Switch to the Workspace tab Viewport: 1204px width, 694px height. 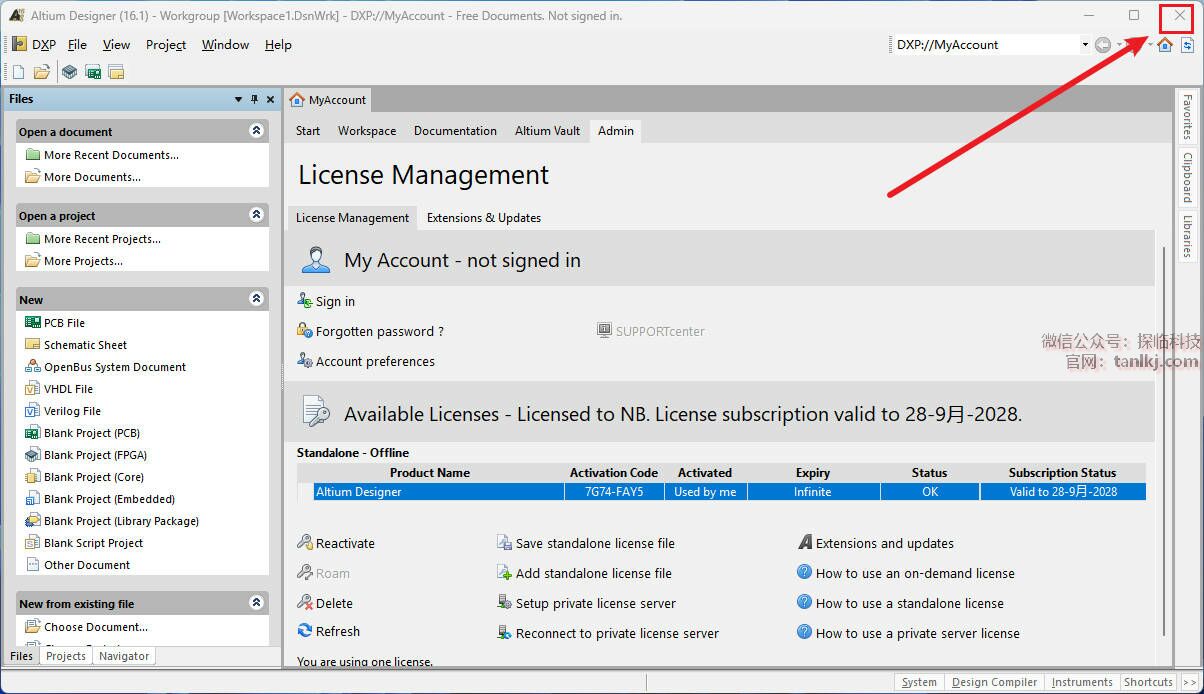(x=367, y=130)
